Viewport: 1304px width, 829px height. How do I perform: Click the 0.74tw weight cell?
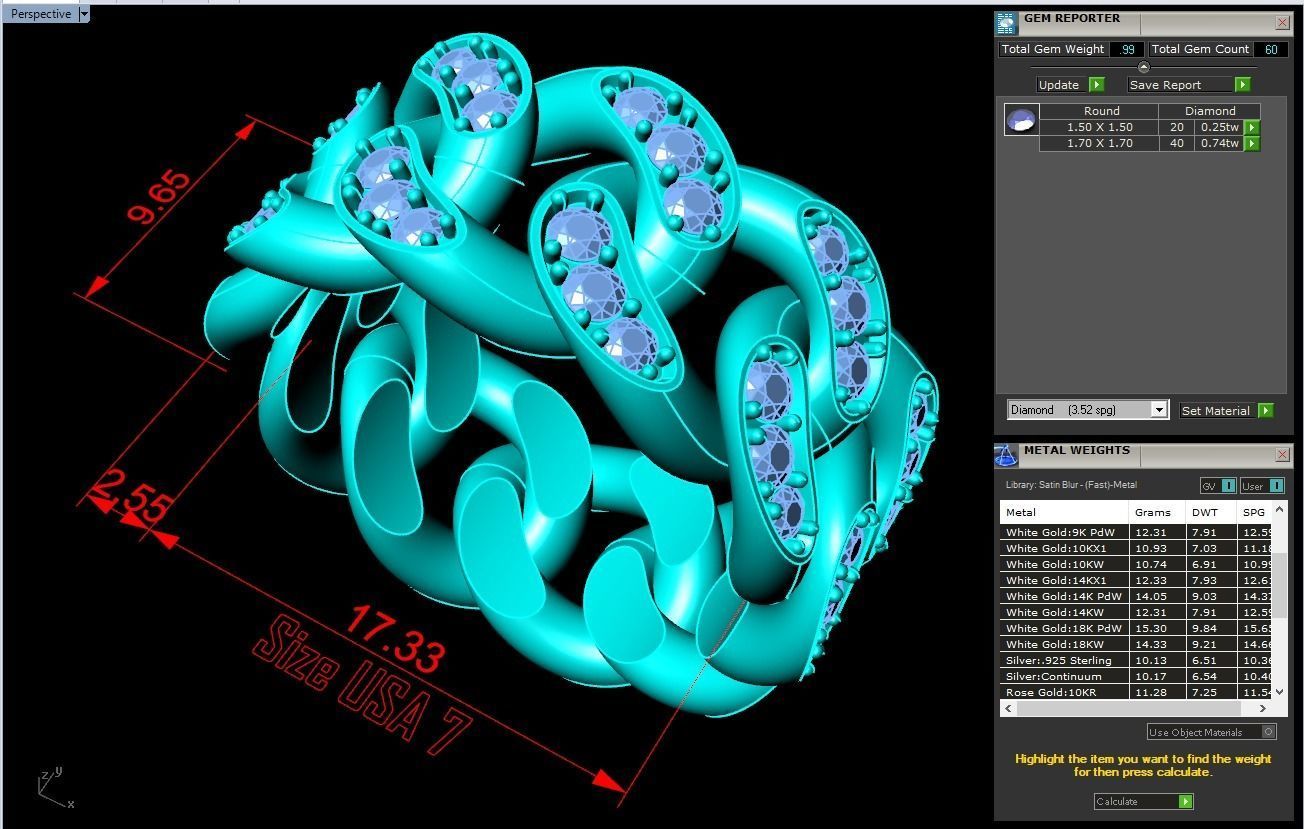pyautogui.click(x=1220, y=143)
